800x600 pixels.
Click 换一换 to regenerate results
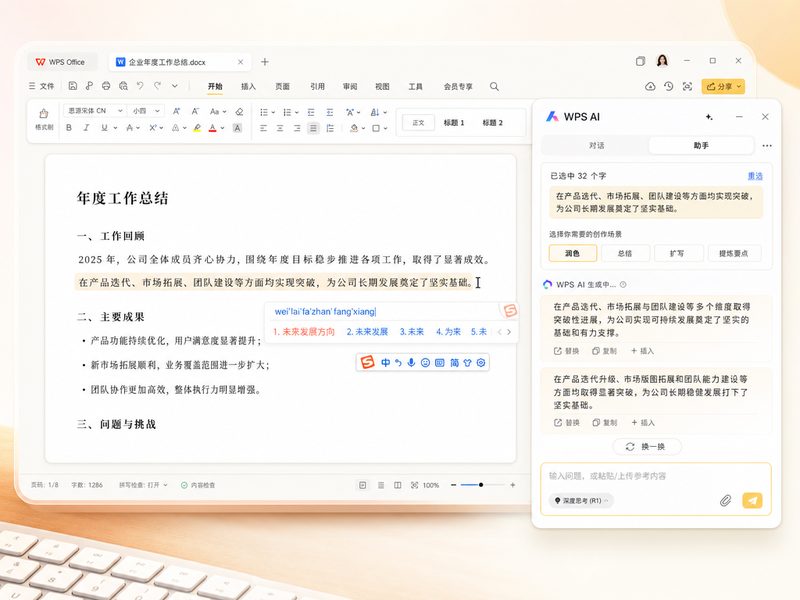[646, 446]
